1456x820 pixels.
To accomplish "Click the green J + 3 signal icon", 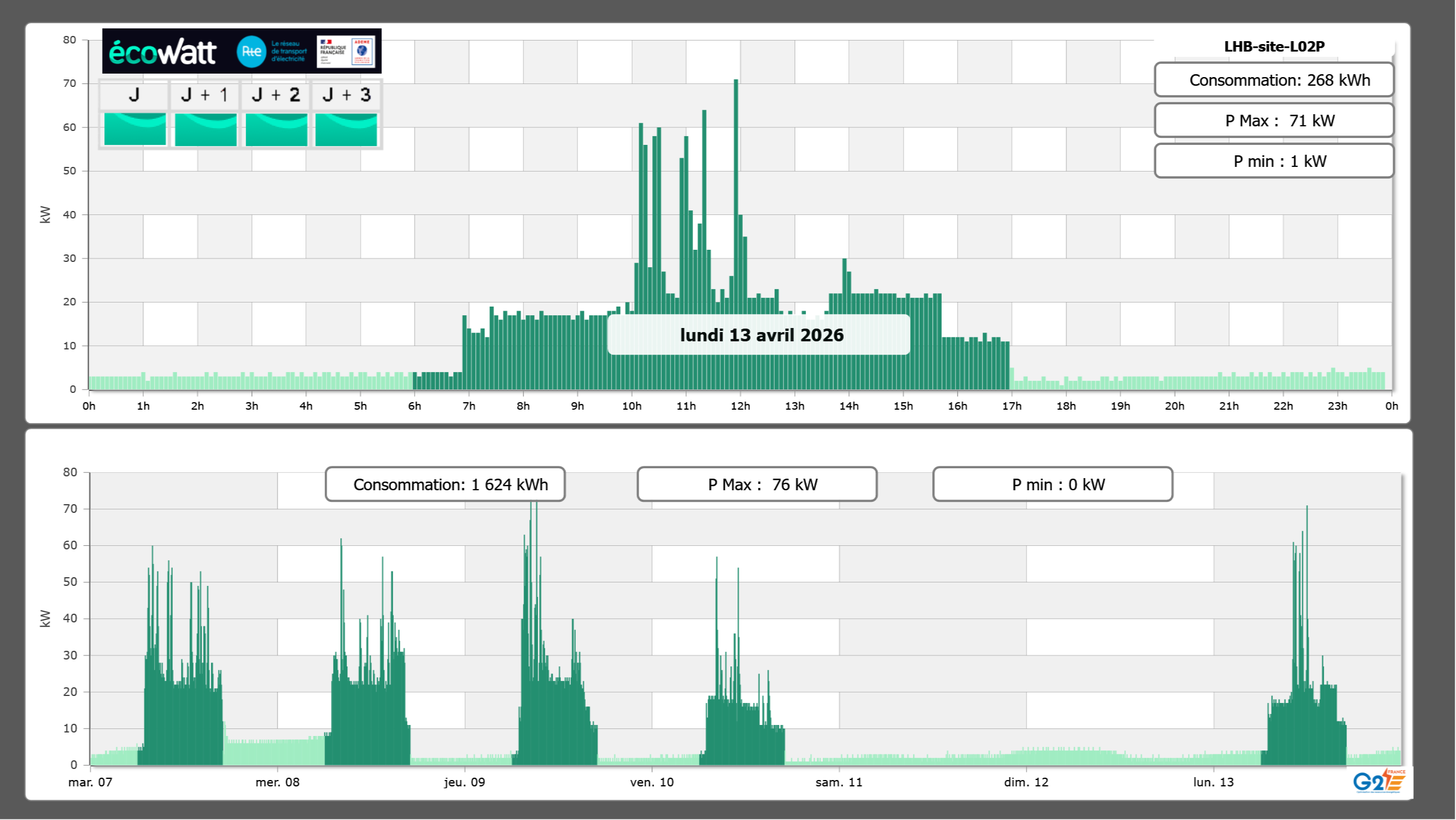I will tap(346, 129).
